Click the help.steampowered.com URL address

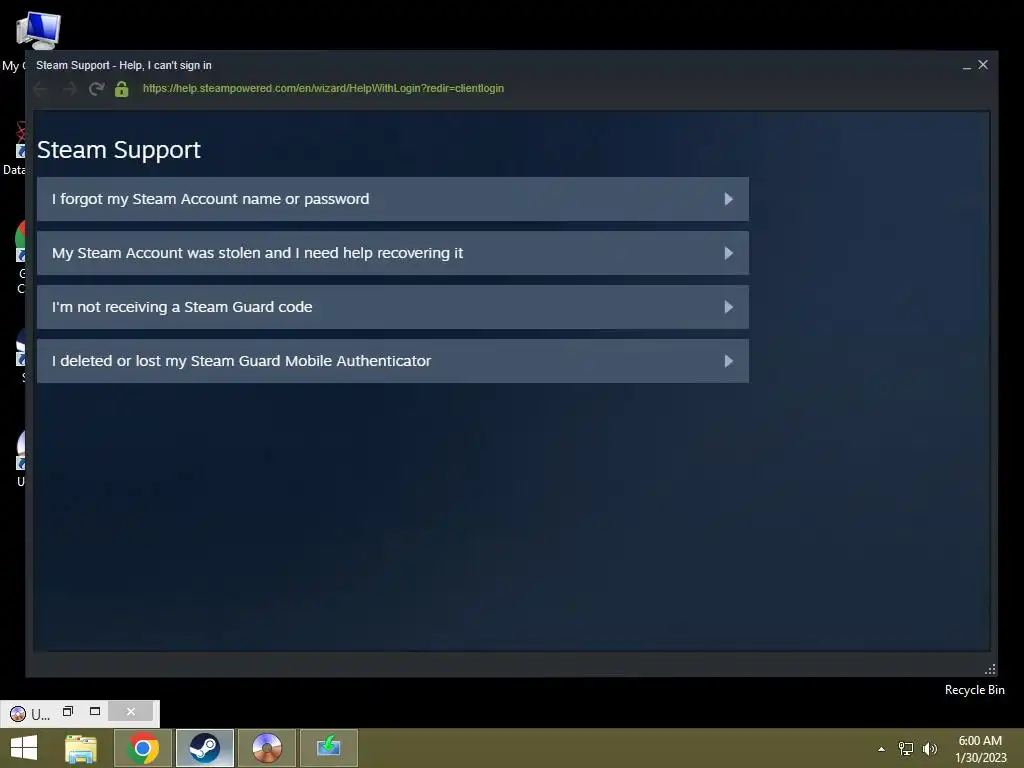(x=323, y=88)
